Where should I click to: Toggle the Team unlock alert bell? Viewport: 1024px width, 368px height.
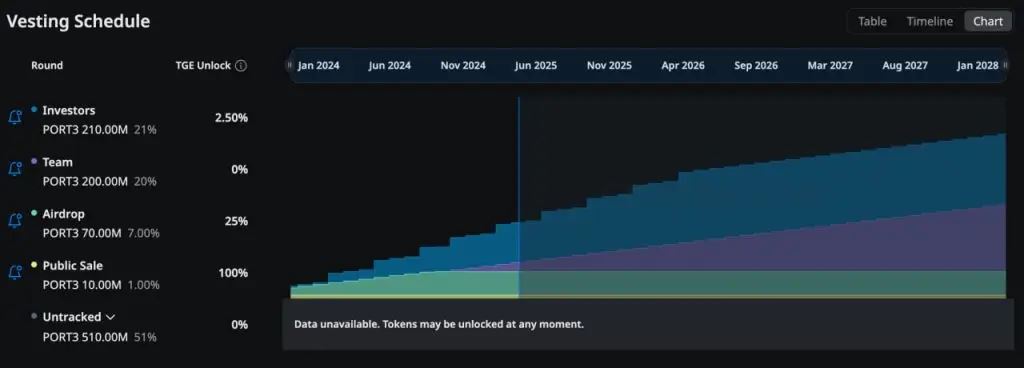[14, 169]
